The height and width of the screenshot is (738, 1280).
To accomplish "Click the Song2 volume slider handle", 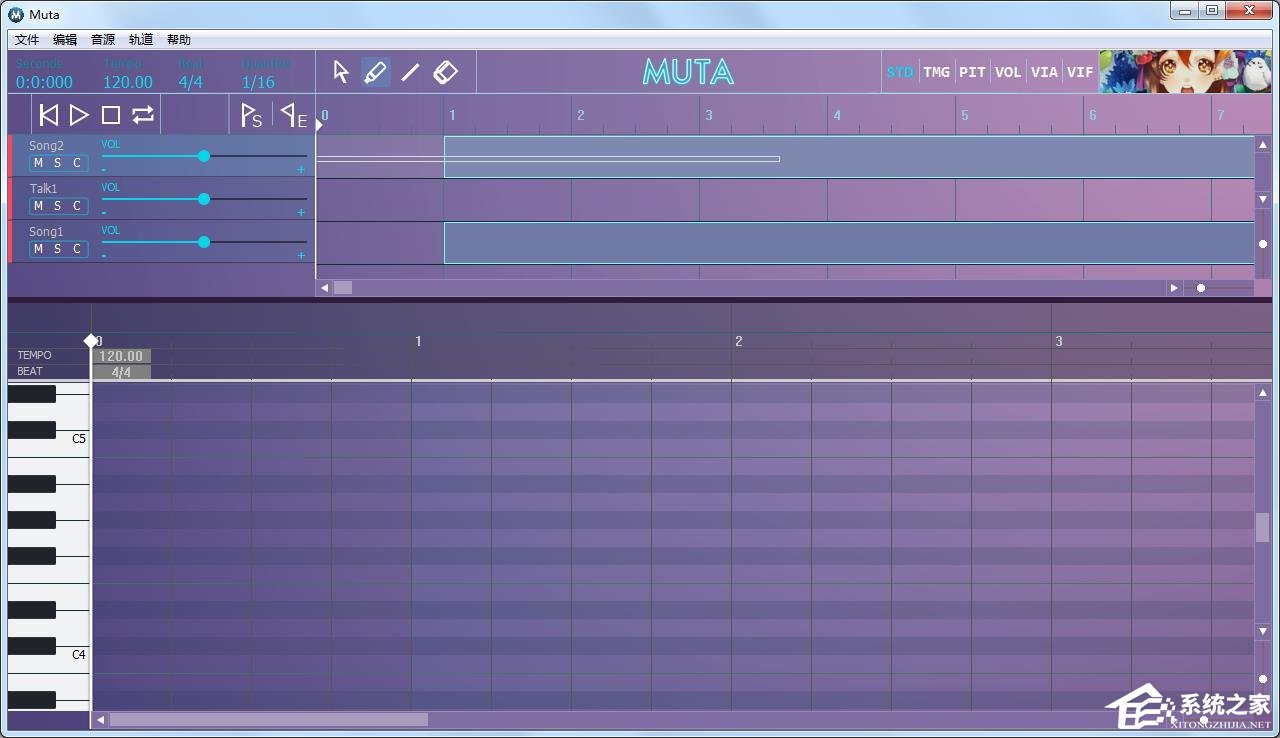I will [204, 156].
